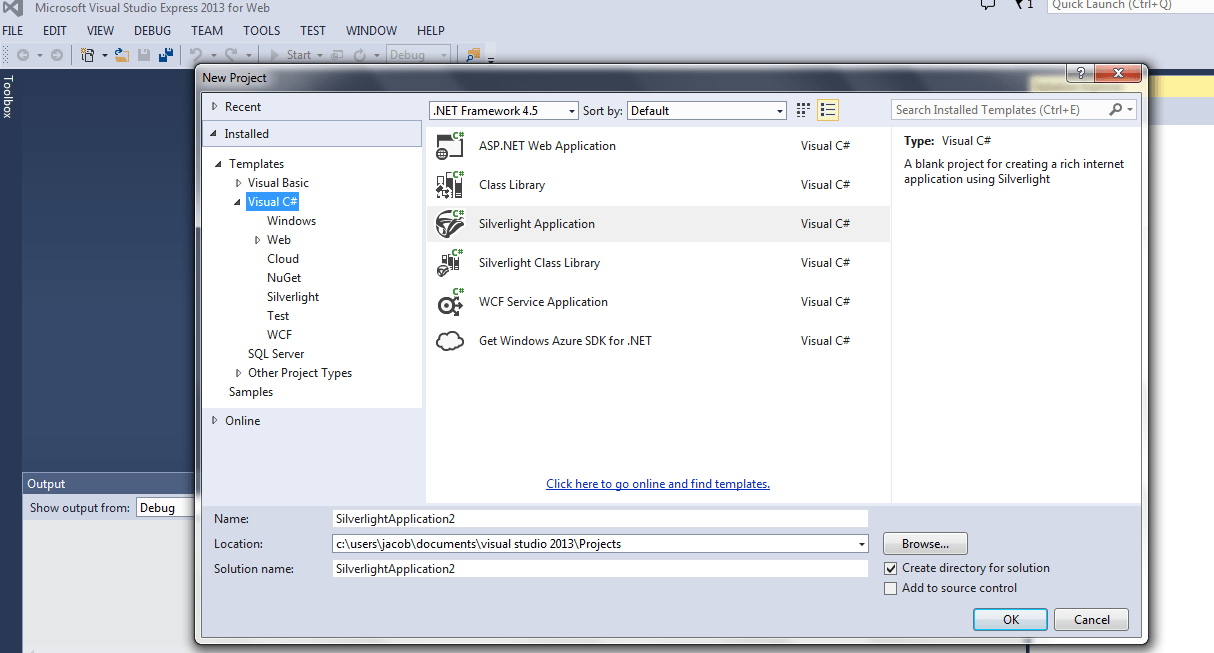Image resolution: width=1214 pixels, height=653 pixels.
Task: Select the Samples tree item
Action: (x=251, y=392)
